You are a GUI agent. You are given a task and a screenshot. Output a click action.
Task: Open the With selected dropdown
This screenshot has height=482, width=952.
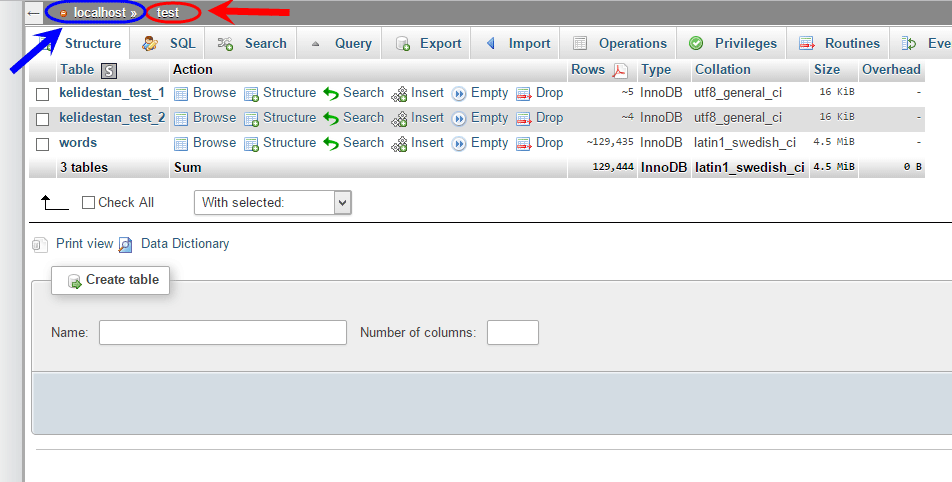coord(273,203)
